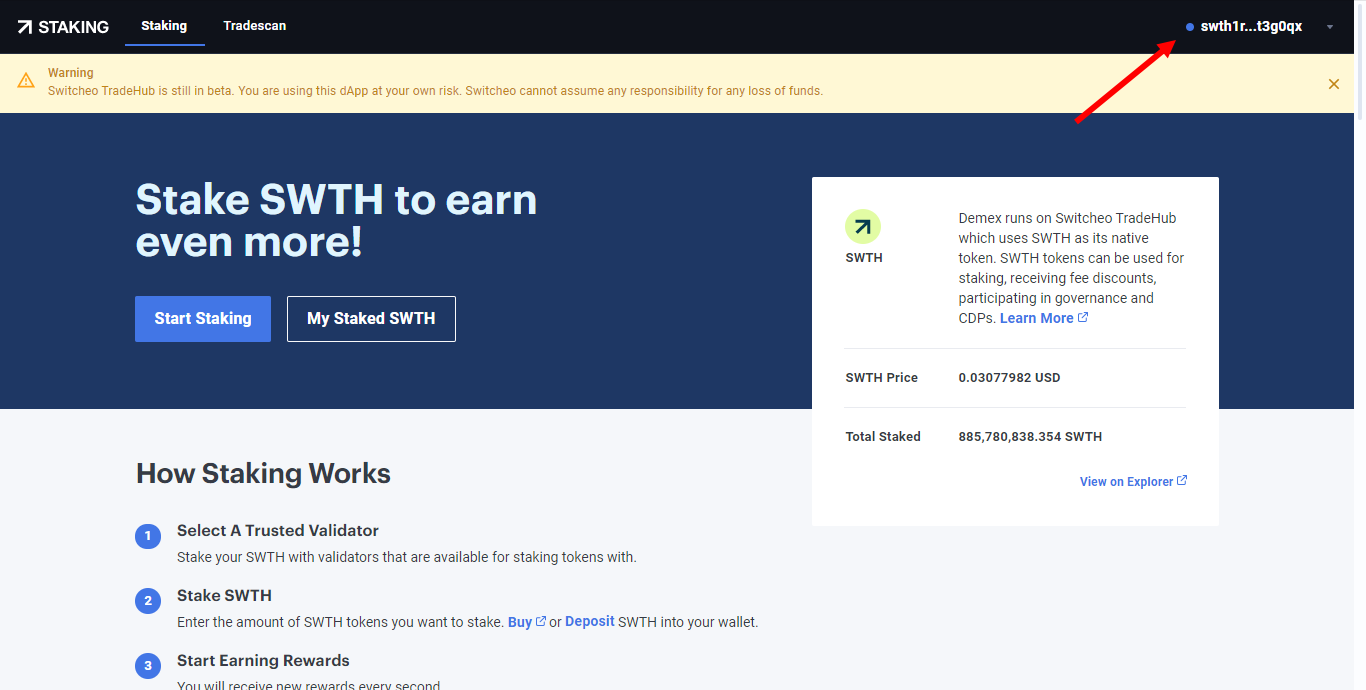Screen dimensions: 1366x690
Task: Click 'Stake SWTH' step heading
Action: [x=224, y=596]
